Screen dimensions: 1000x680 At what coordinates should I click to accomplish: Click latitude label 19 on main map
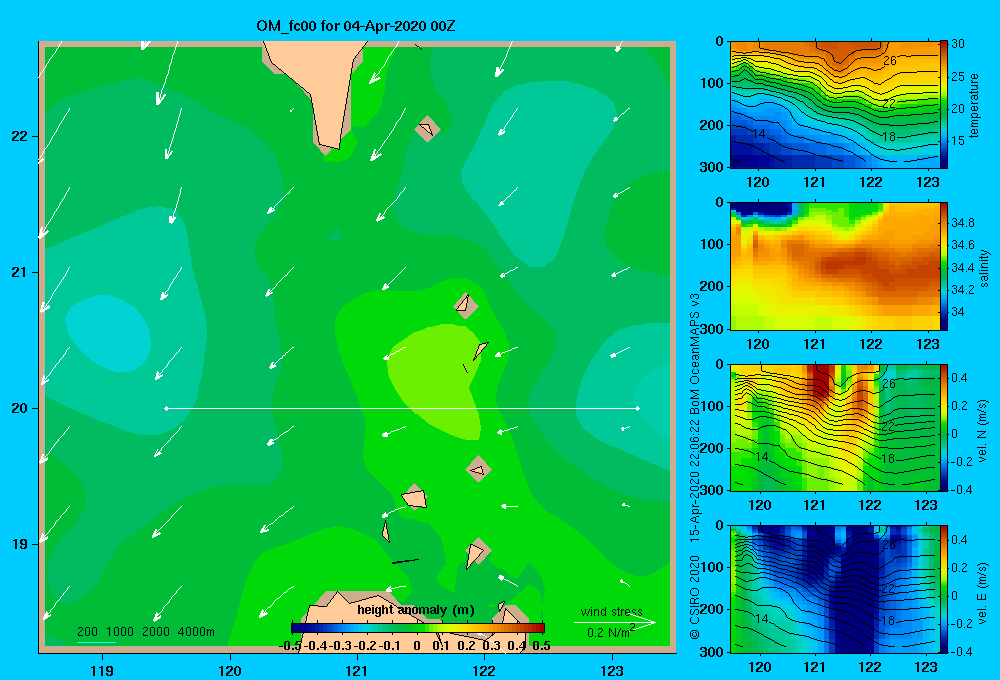click(x=19, y=544)
